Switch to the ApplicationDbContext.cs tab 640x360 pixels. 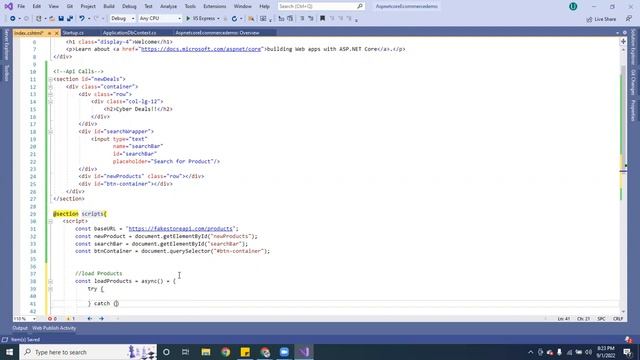click(x=129, y=33)
